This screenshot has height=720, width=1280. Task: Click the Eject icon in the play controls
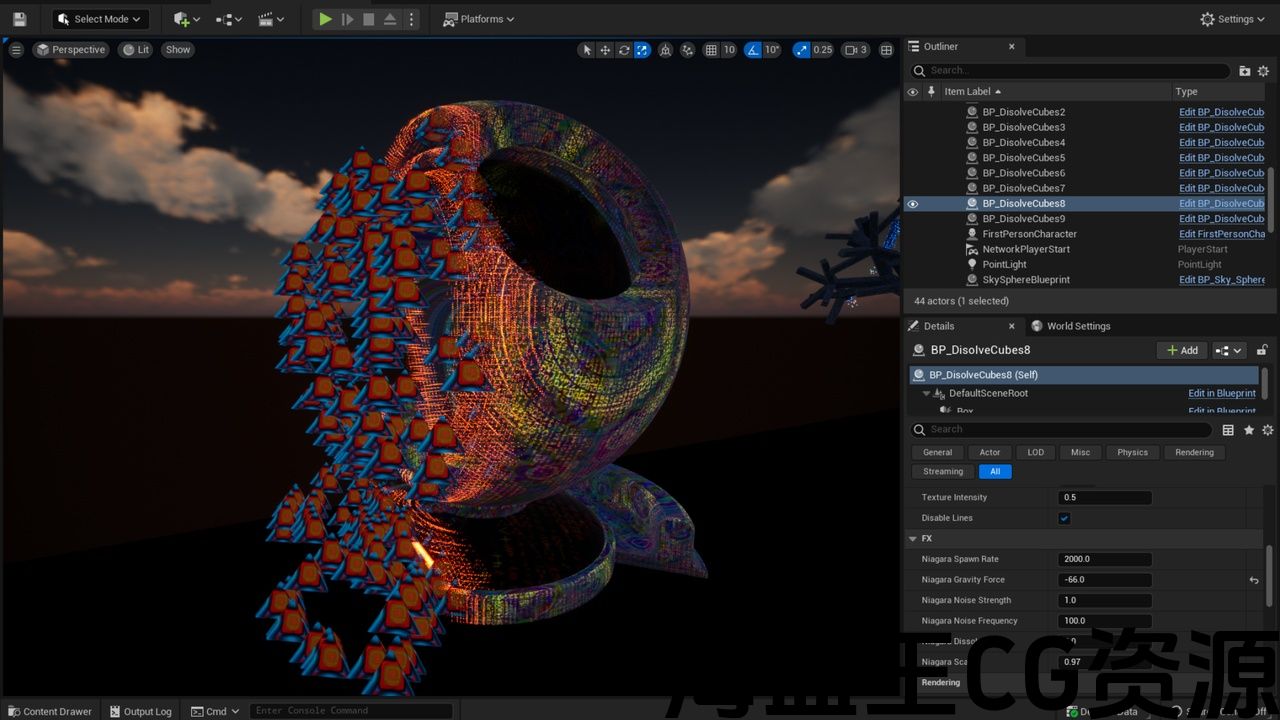[389, 19]
